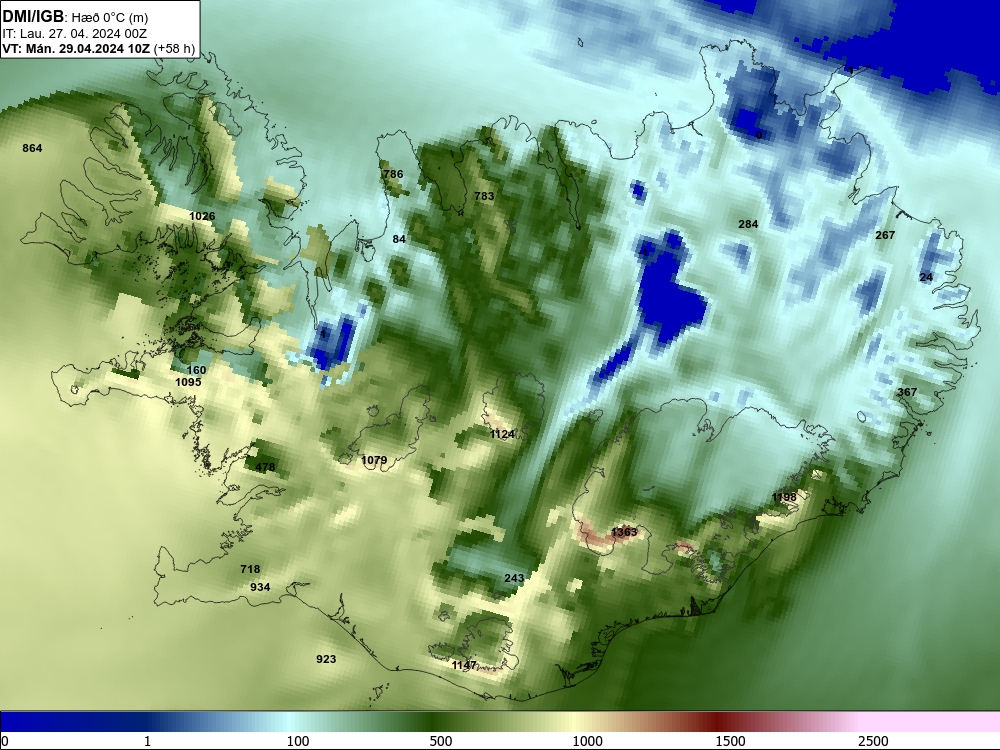The image size is (1000, 750).
Task: Click the 718 value label
Action: [x=250, y=570]
